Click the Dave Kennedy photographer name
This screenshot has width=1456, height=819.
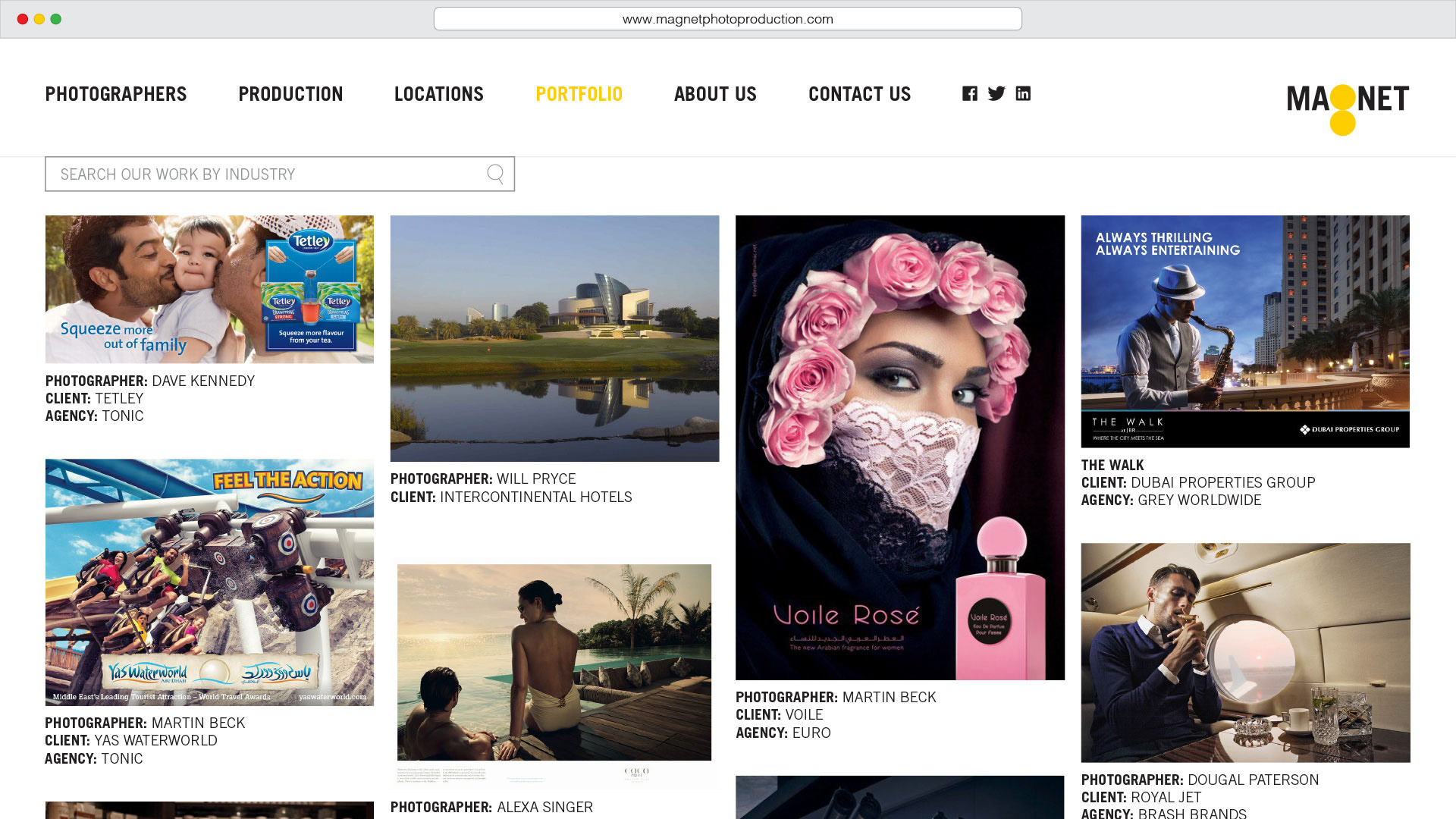(203, 381)
